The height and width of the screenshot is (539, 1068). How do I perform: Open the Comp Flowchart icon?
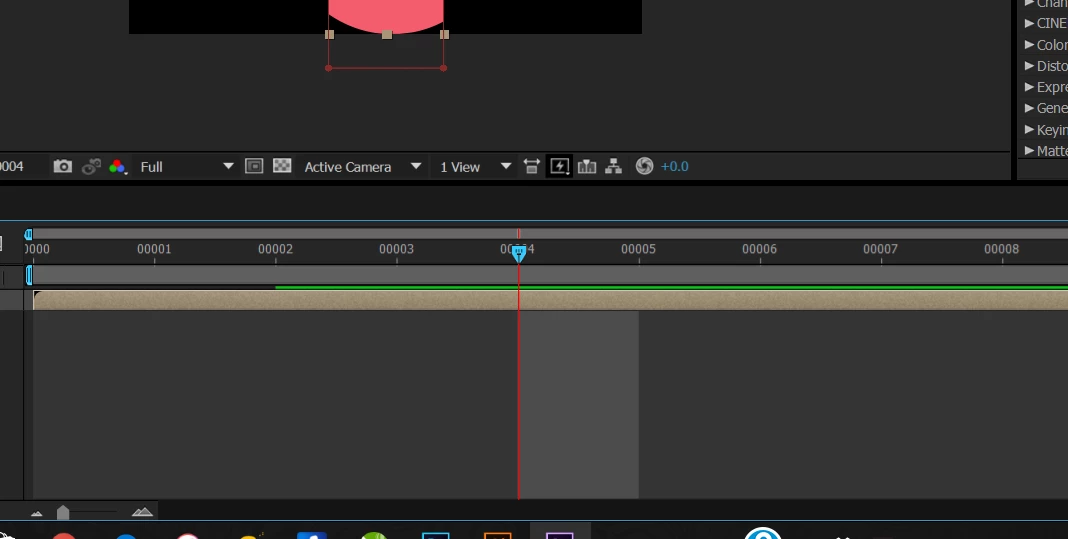pos(614,166)
